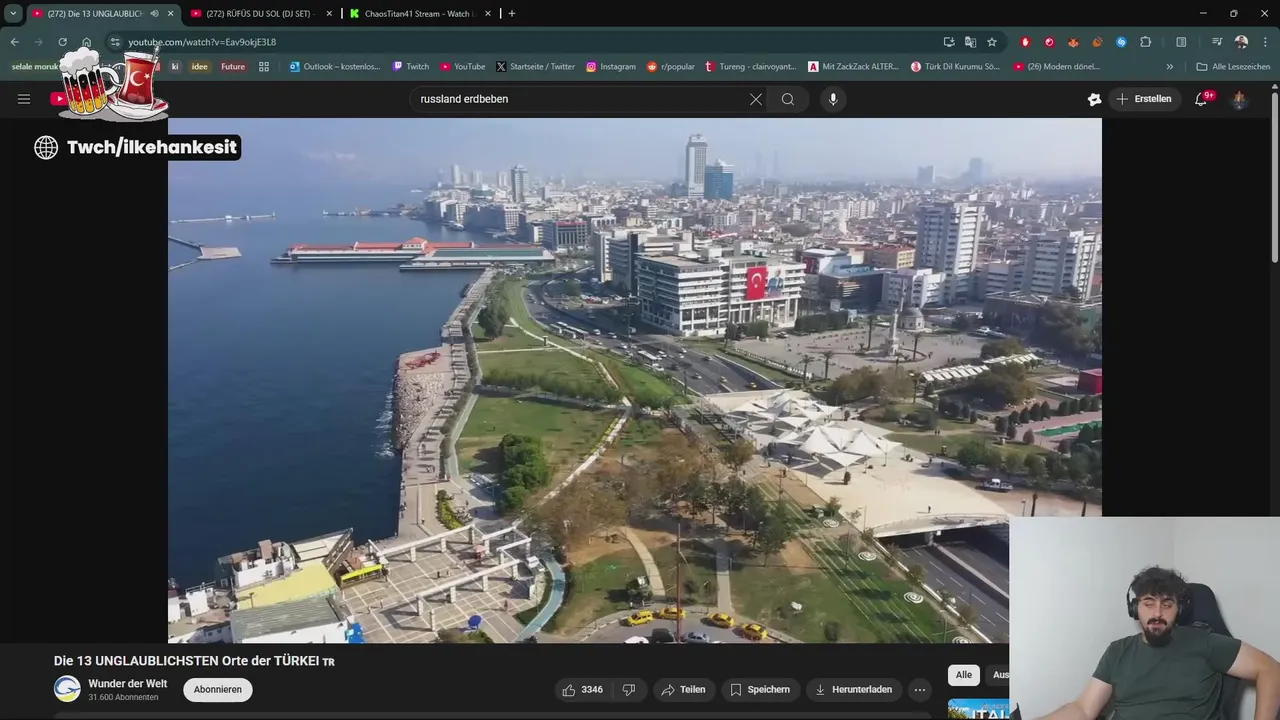Open the (26) Modern dönel bookmark
The image size is (1280, 720).
click(1057, 67)
